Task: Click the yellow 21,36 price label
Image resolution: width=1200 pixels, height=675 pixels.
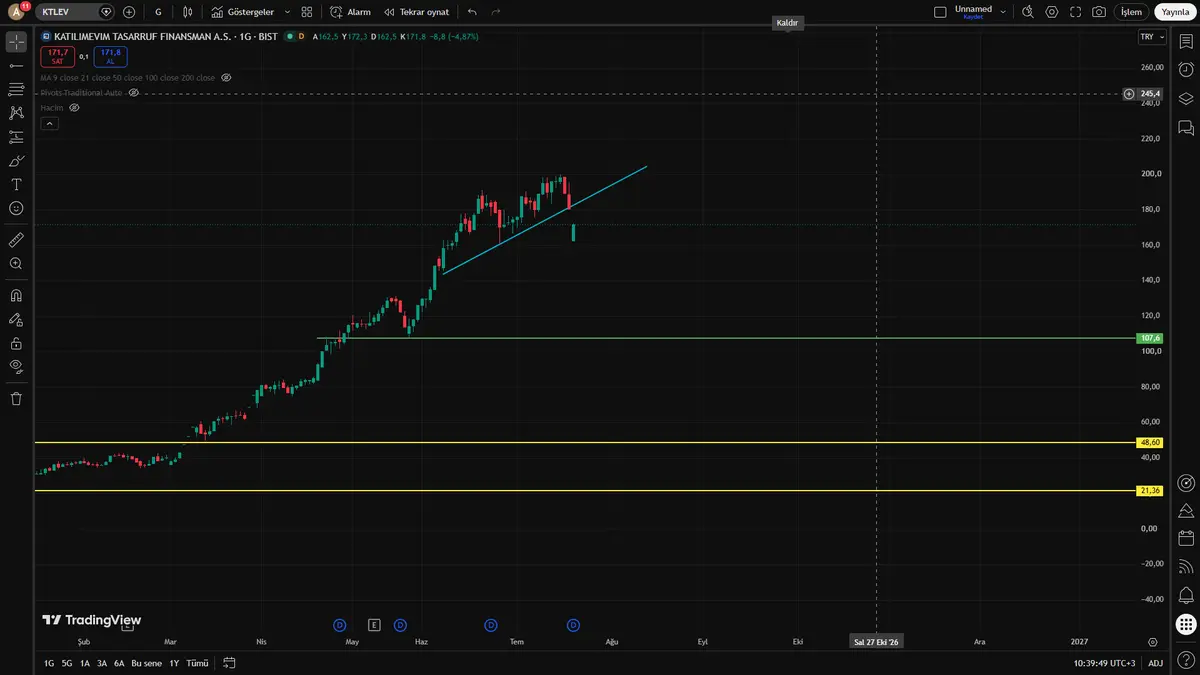Action: [x=1151, y=490]
